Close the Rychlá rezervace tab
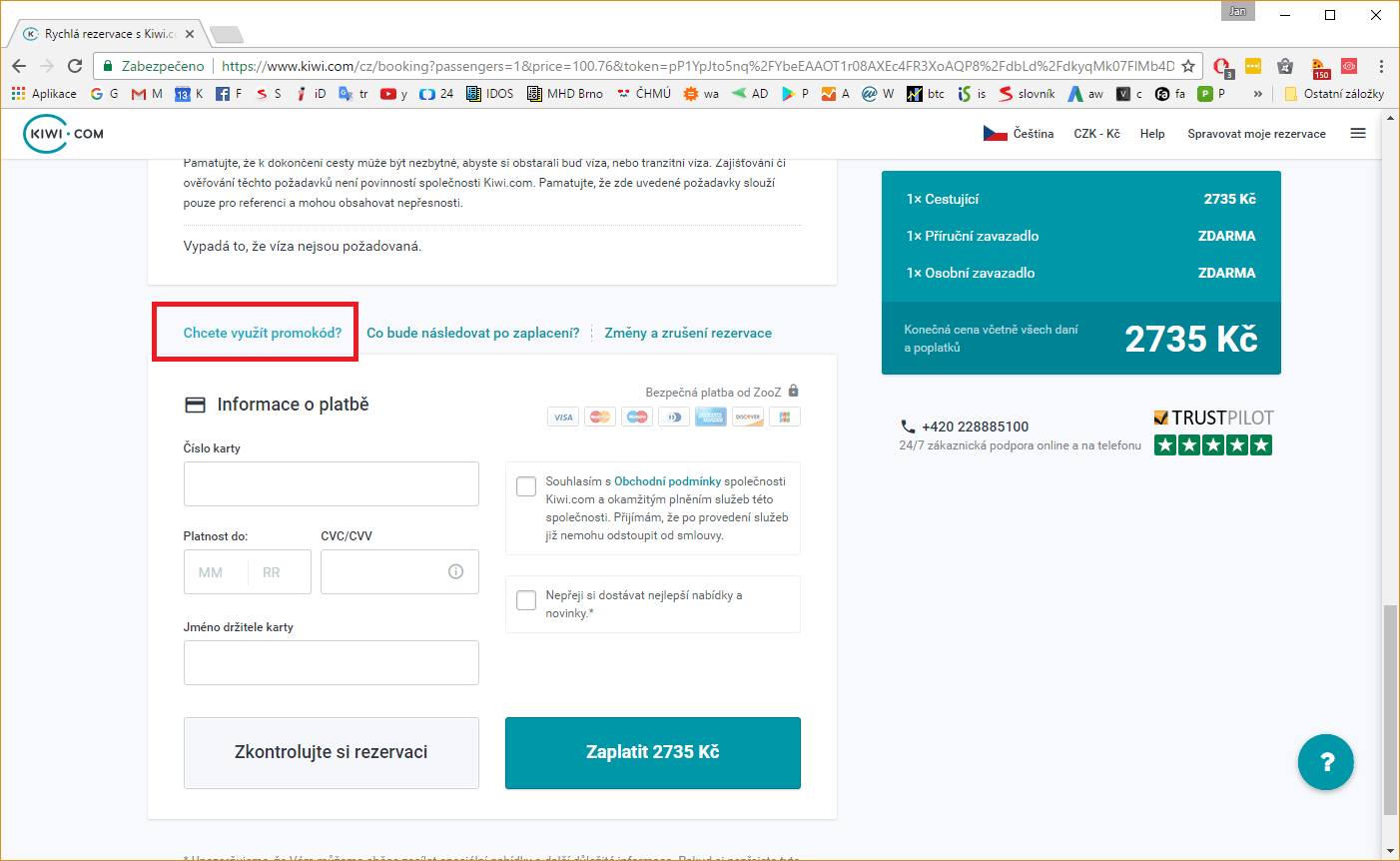The height and width of the screenshot is (861, 1400). (189, 34)
